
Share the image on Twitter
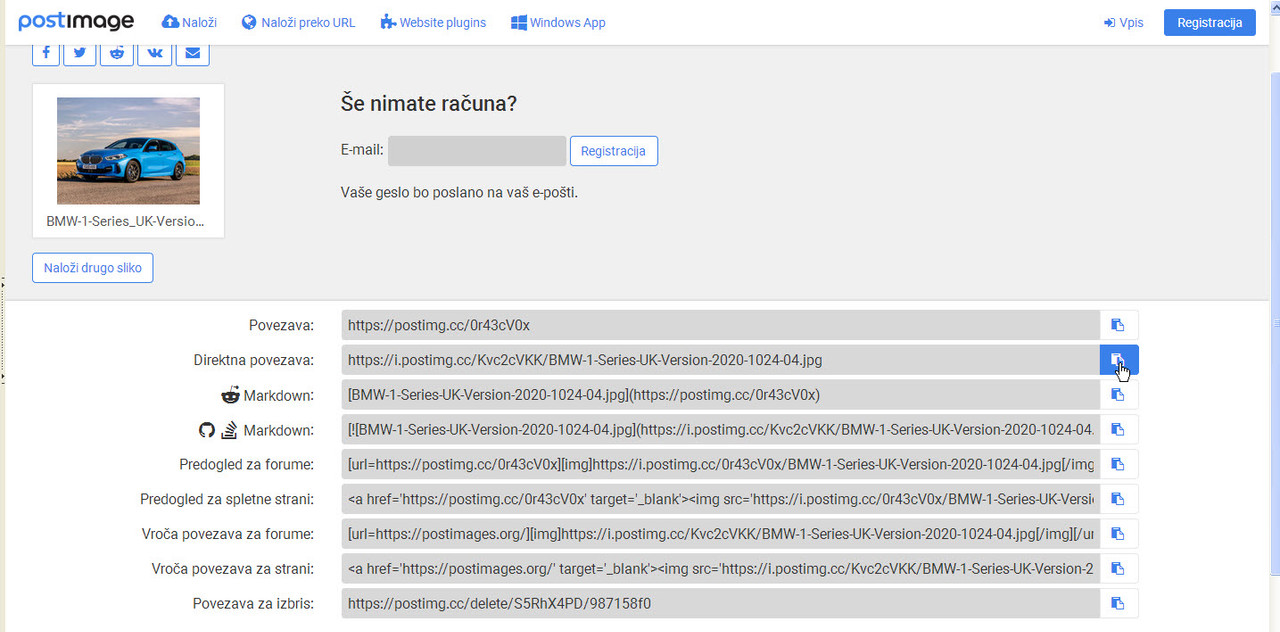80,54
